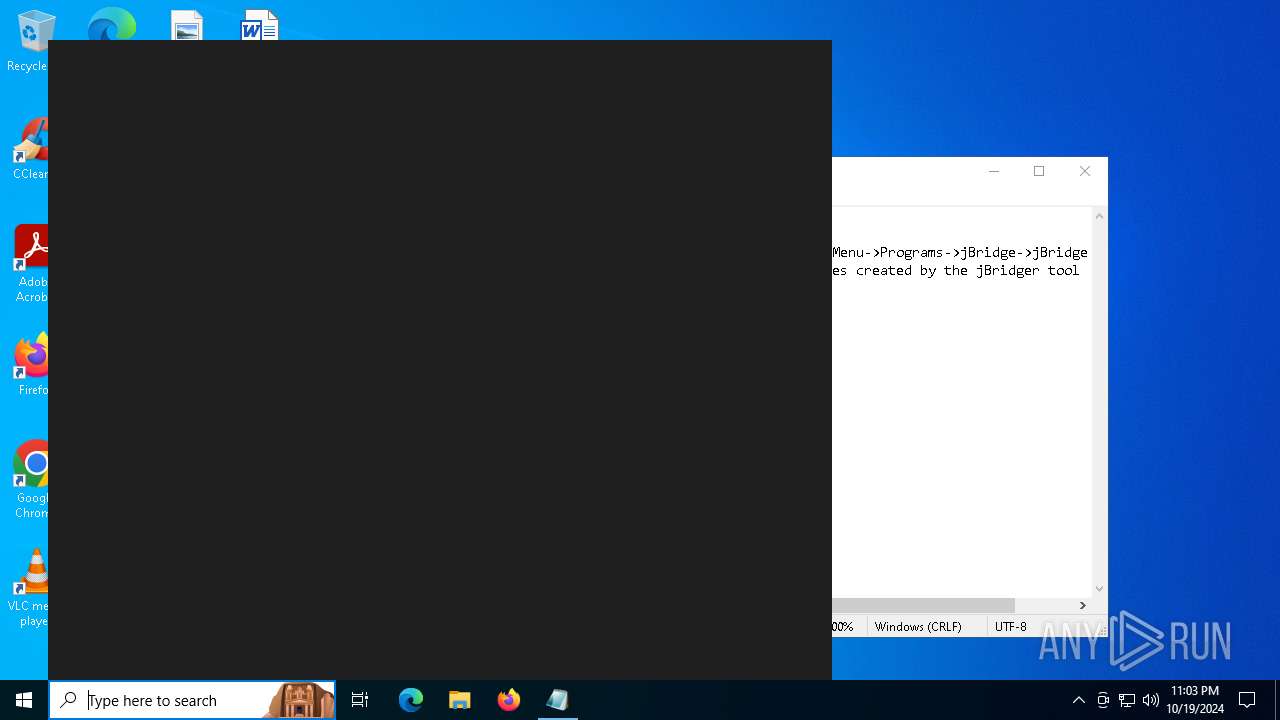The height and width of the screenshot is (720, 1280).
Task: Click the Notepad horizontal scrollbar thumb
Action: 924,605
